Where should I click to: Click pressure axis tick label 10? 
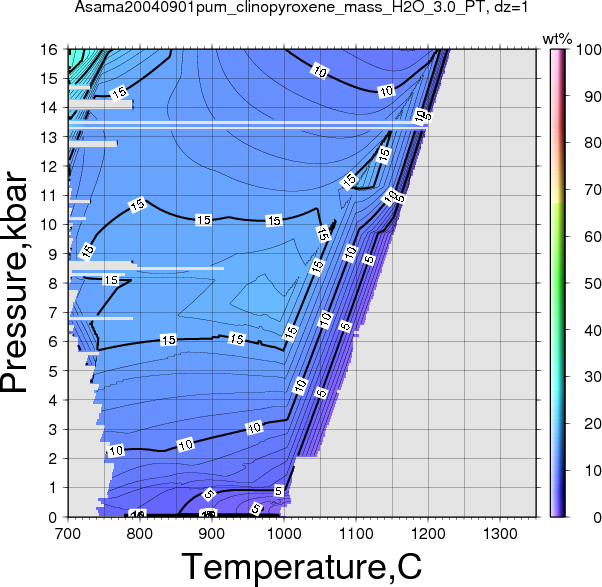49,225
